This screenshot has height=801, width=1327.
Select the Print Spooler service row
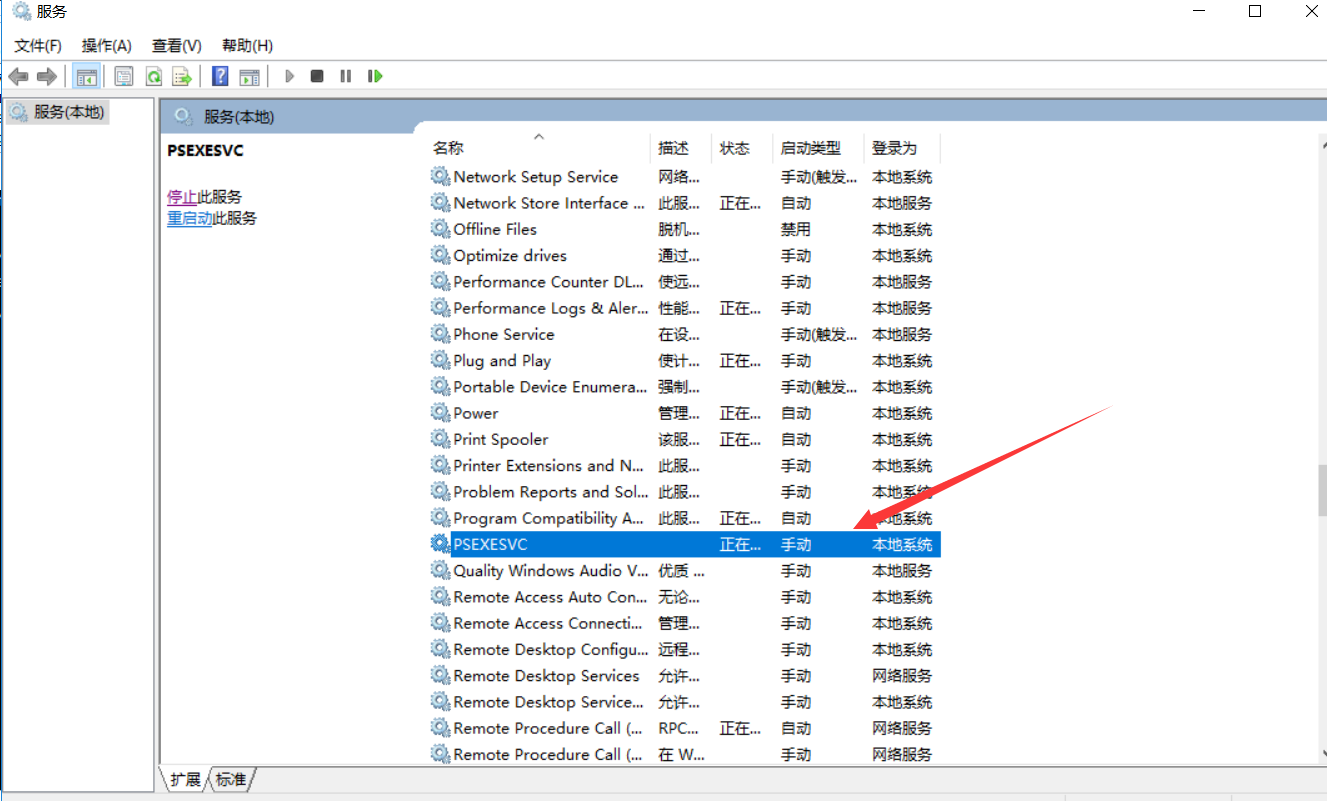tap(684, 439)
